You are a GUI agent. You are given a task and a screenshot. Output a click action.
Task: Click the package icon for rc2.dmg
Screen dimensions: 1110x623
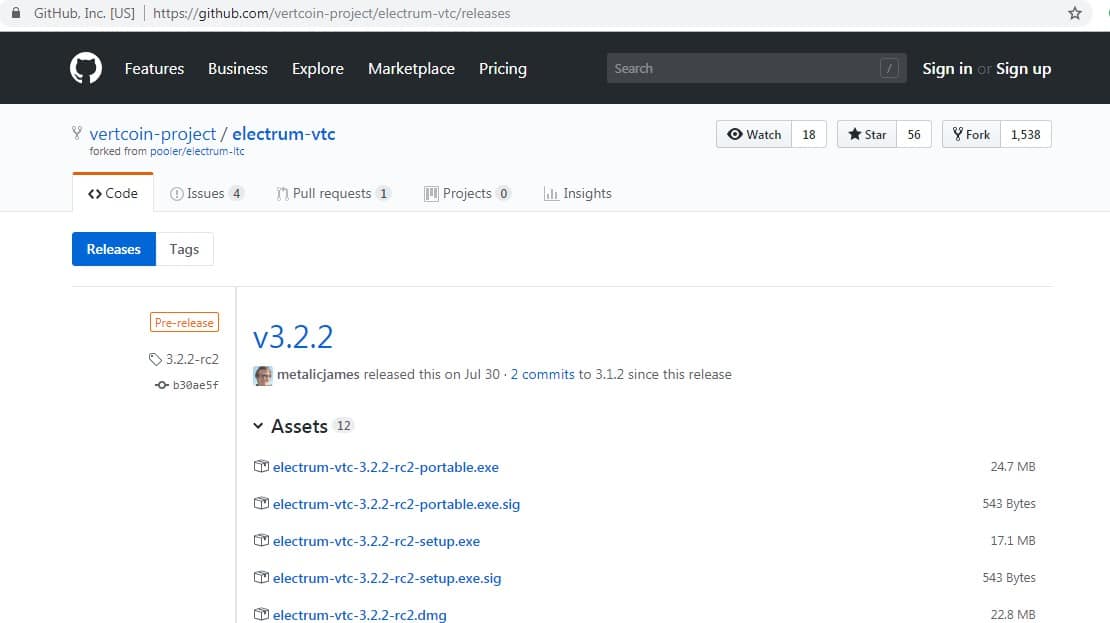(261, 614)
